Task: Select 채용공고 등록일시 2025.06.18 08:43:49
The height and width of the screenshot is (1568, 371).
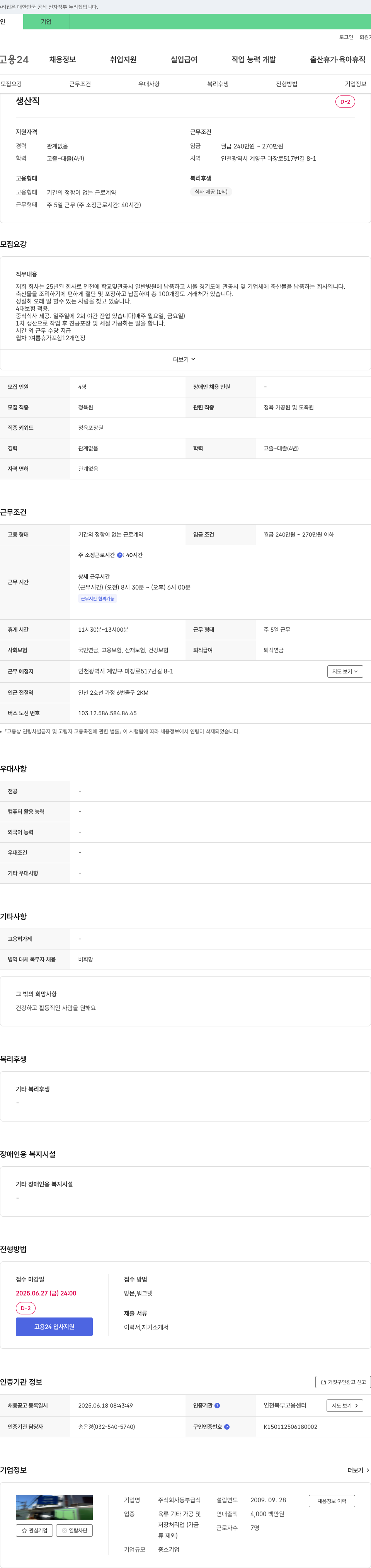Action: tap(105, 1406)
